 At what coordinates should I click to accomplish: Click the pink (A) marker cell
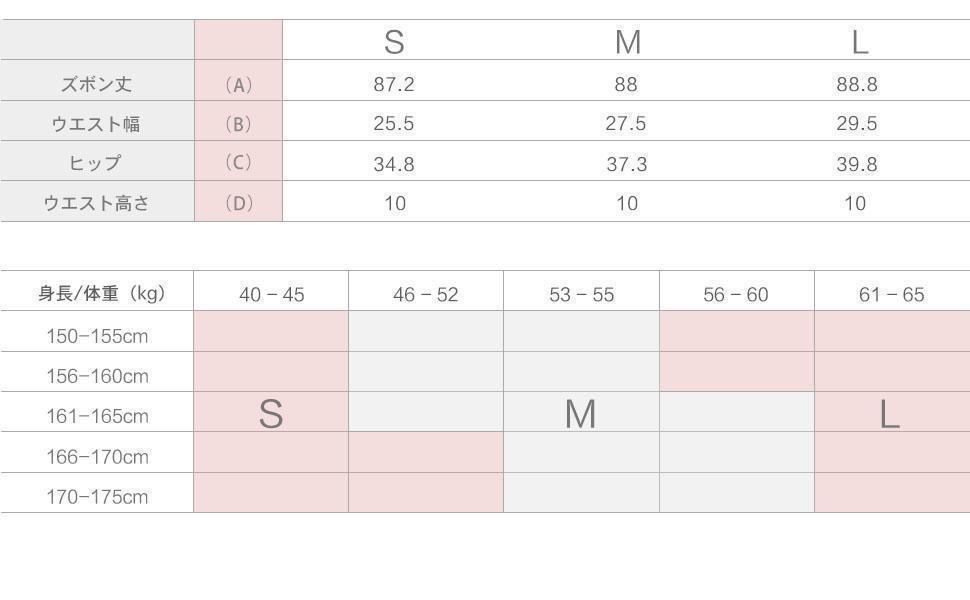(x=238, y=80)
